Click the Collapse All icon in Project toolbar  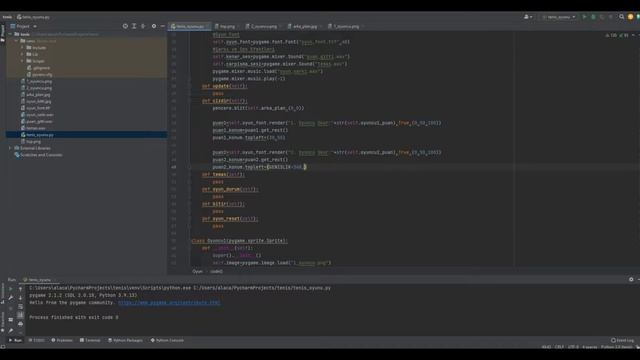point(143,26)
